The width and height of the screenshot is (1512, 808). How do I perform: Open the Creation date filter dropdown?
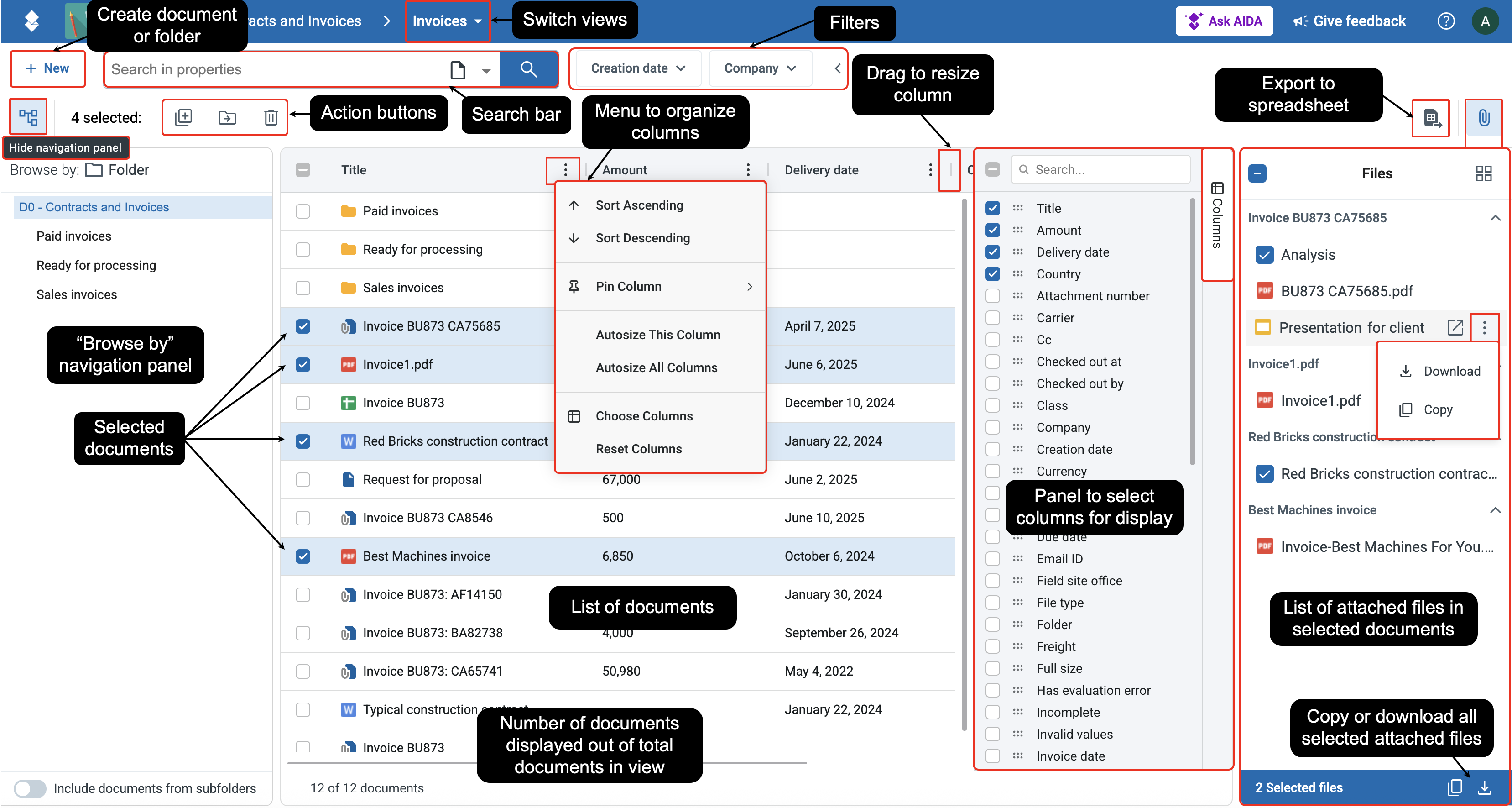(638, 68)
